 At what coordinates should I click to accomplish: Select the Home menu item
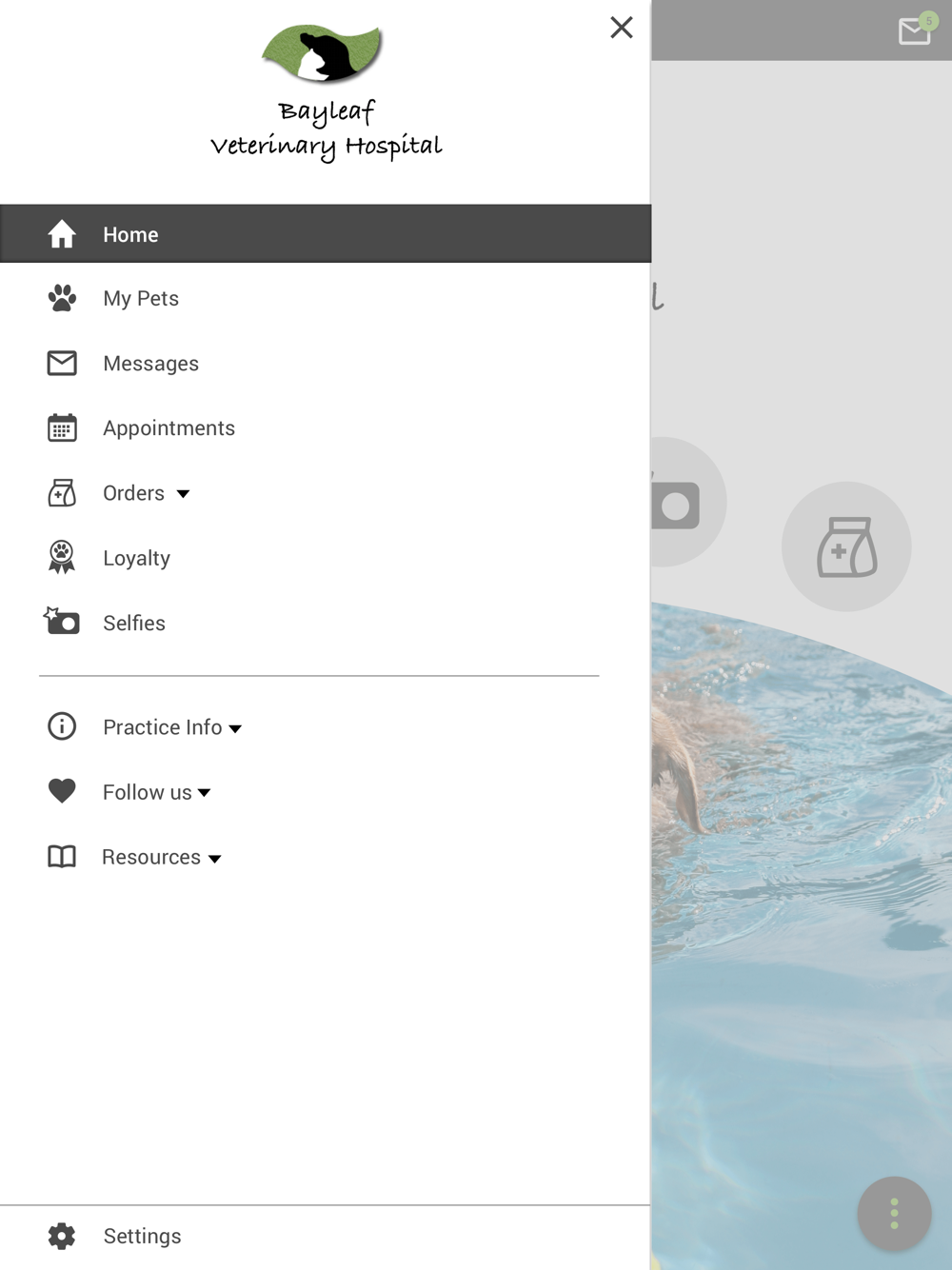[x=326, y=233]
